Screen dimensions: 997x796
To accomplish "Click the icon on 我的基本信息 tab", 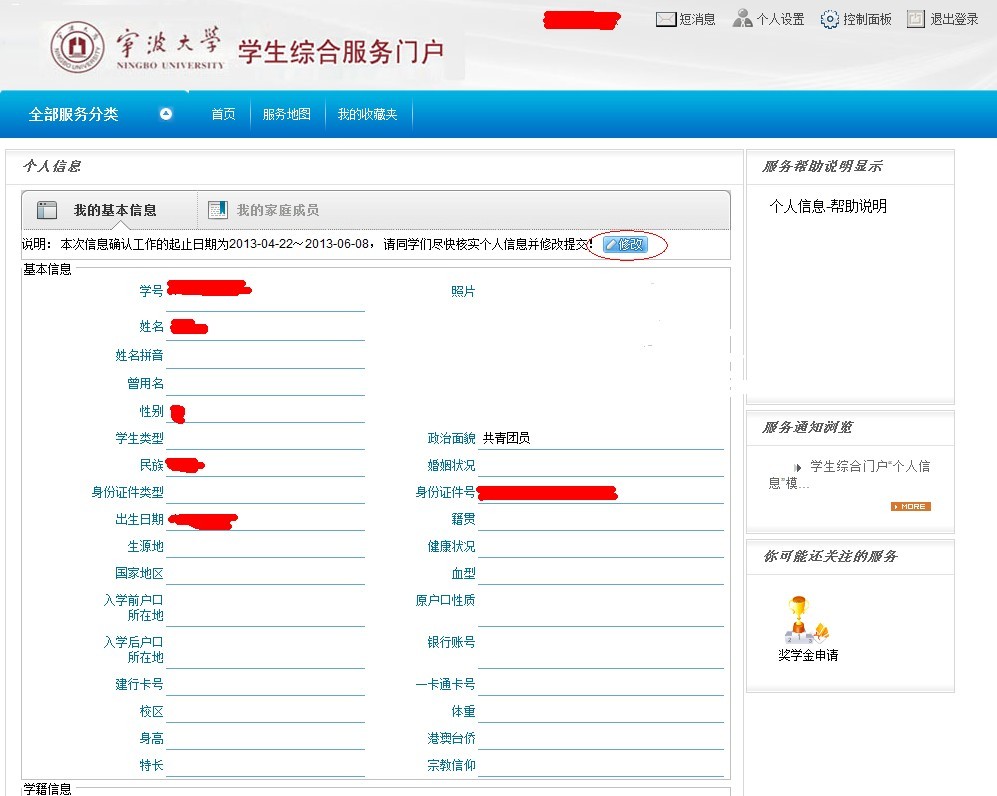I will [x=47, y=210].
